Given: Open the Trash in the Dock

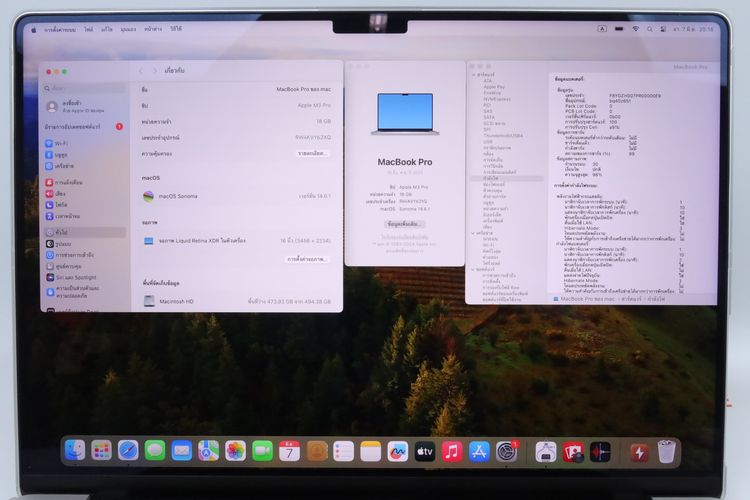Looking at the screenshot, I should (x=666, y=451).
